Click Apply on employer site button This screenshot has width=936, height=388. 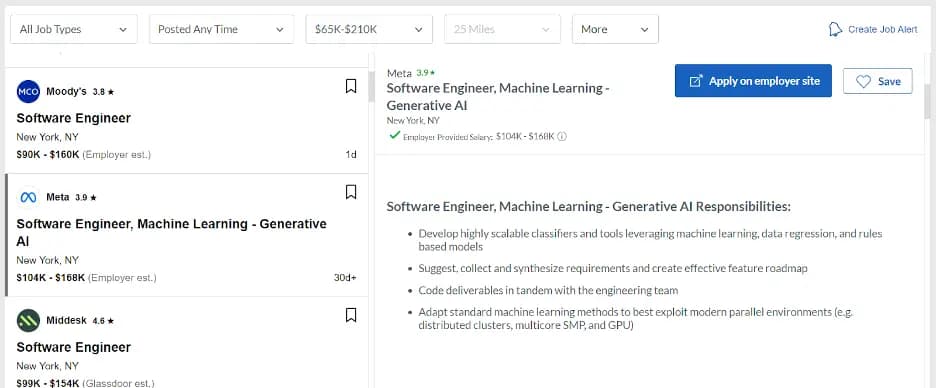tap(753, 81)
